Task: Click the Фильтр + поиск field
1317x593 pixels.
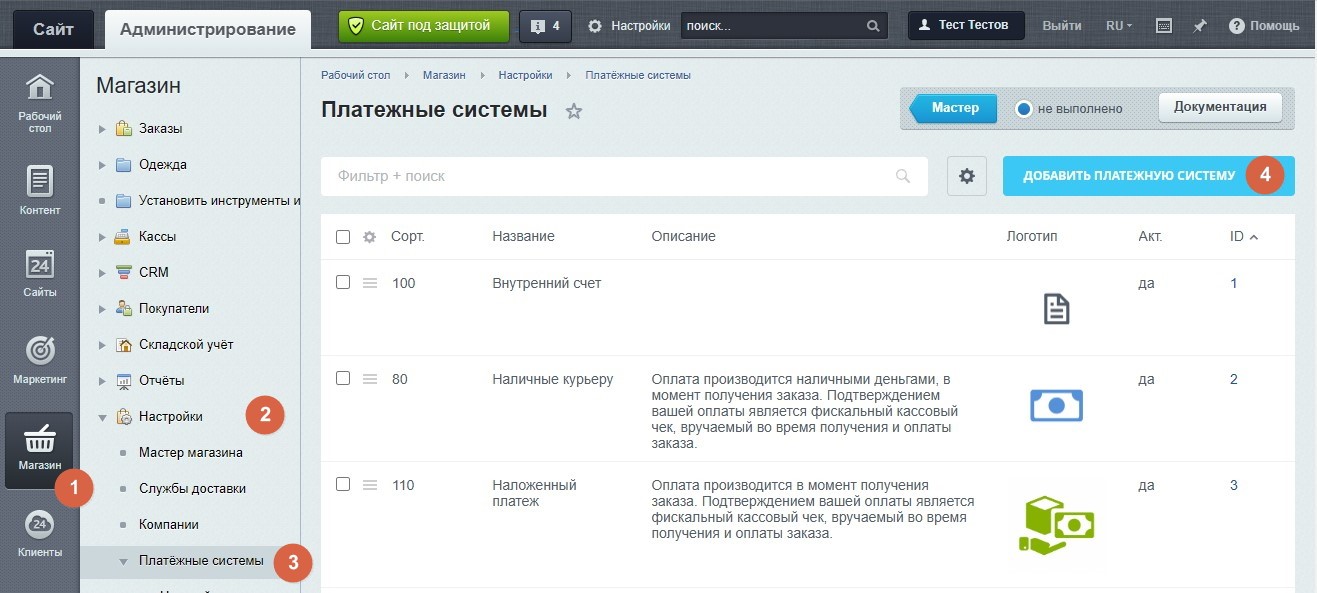Action: click(x=610, y=176)
